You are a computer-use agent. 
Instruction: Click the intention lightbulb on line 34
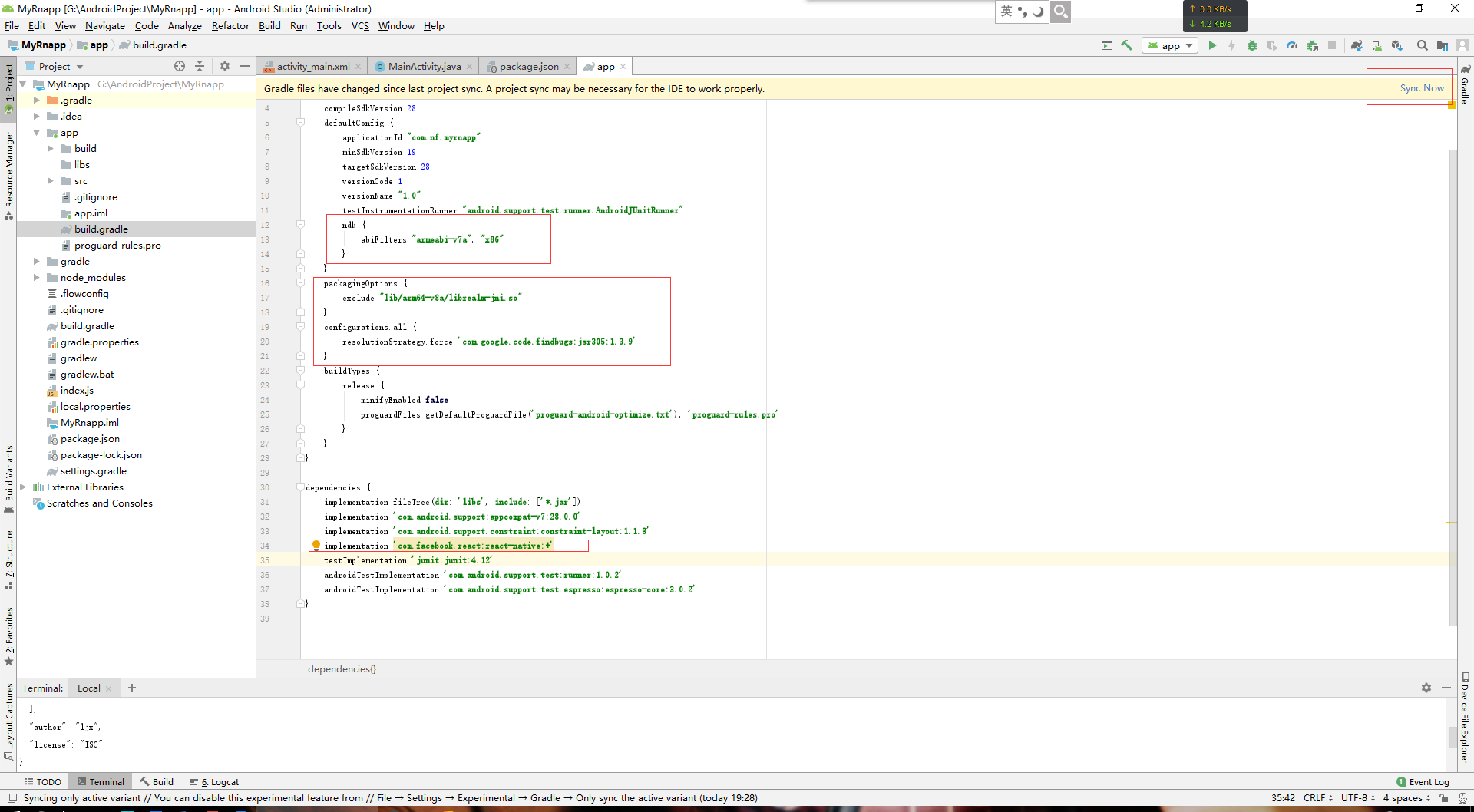pyautogui.click(x=316, y=546)
